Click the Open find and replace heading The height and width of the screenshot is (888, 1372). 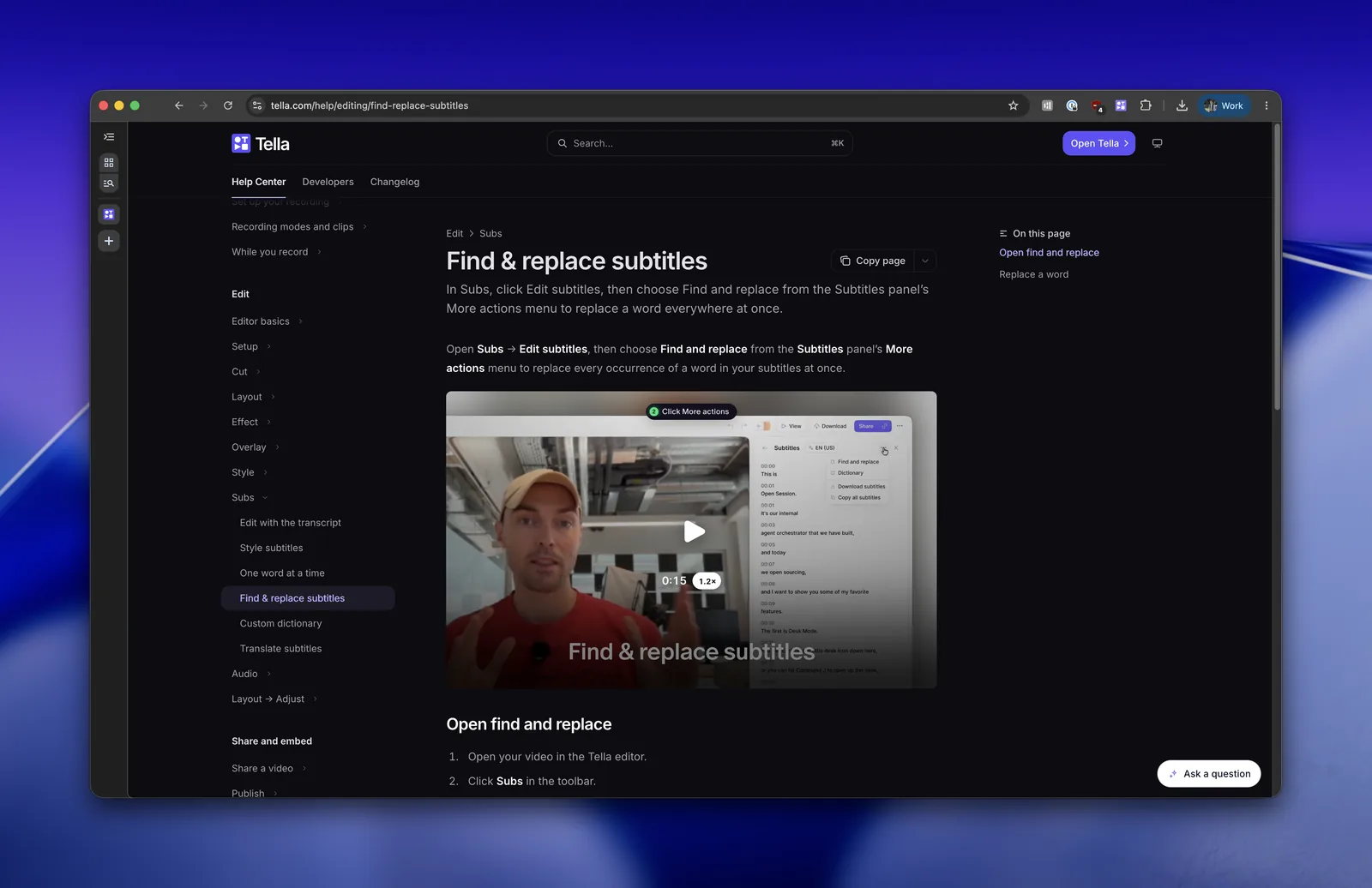[529, 724]
